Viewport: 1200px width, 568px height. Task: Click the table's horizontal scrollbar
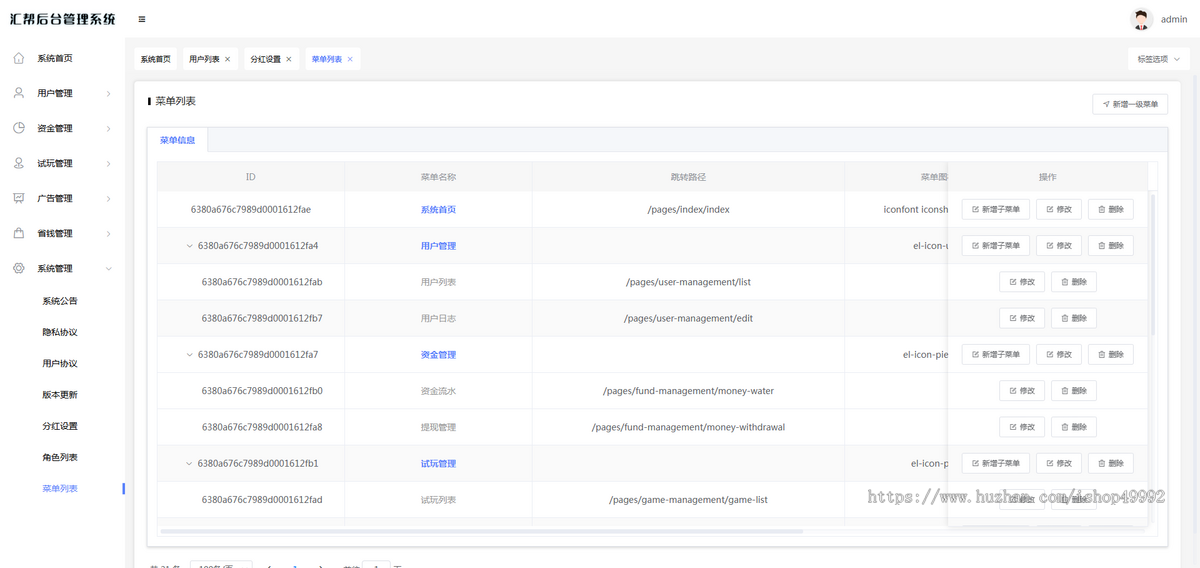(481, 531)
